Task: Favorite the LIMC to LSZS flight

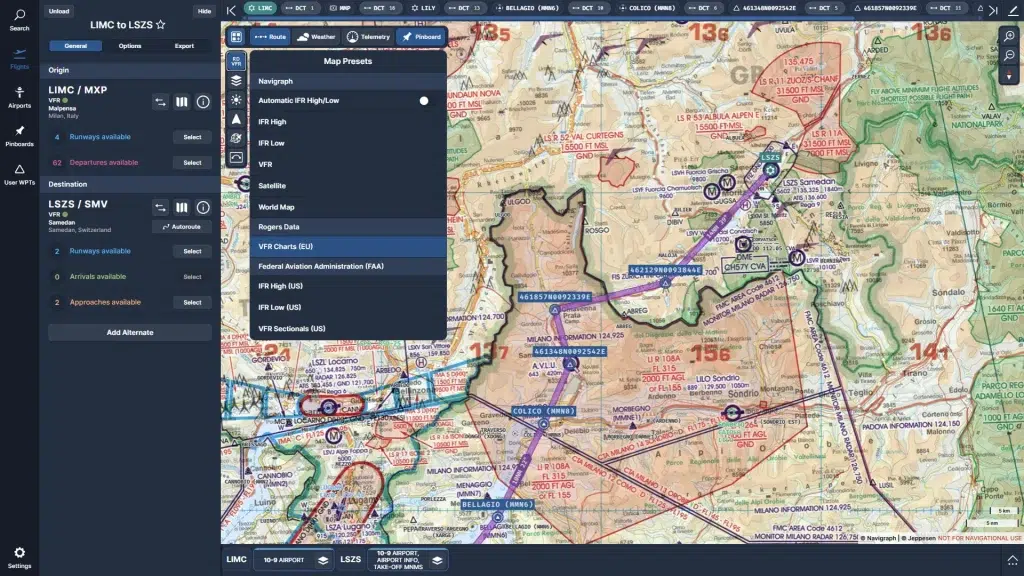Action: pyautogui.click(x=161, y=24)
